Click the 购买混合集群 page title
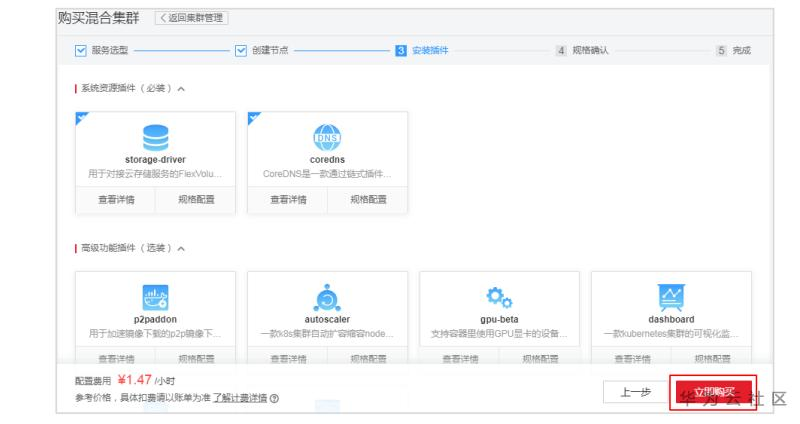 (98, 18)
